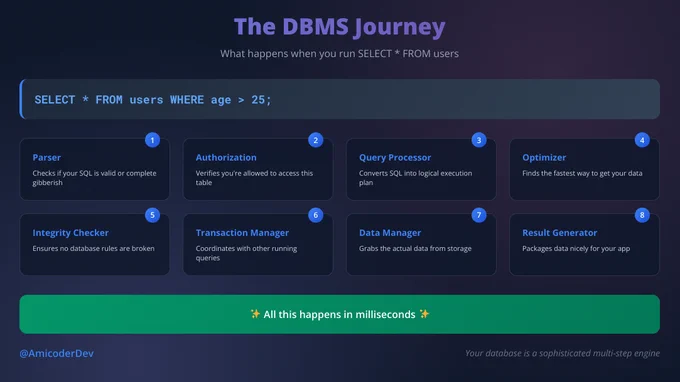
Task: Click 'All this happens in milliseconds' banner
Action: 340,314
